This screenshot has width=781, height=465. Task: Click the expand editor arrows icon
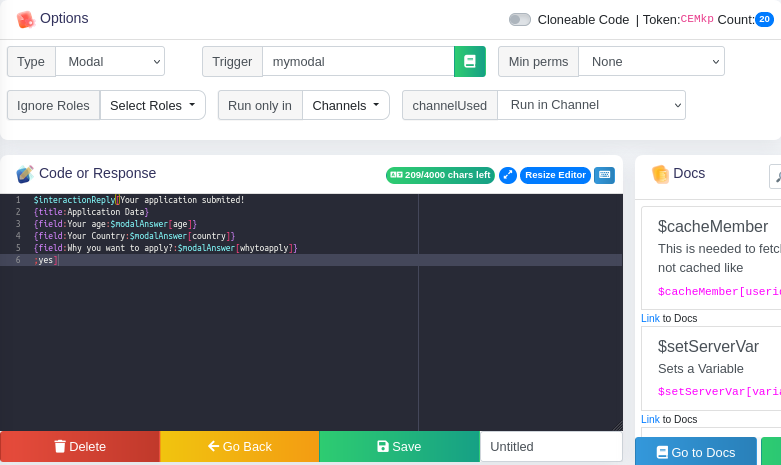(x=508, y=175)
